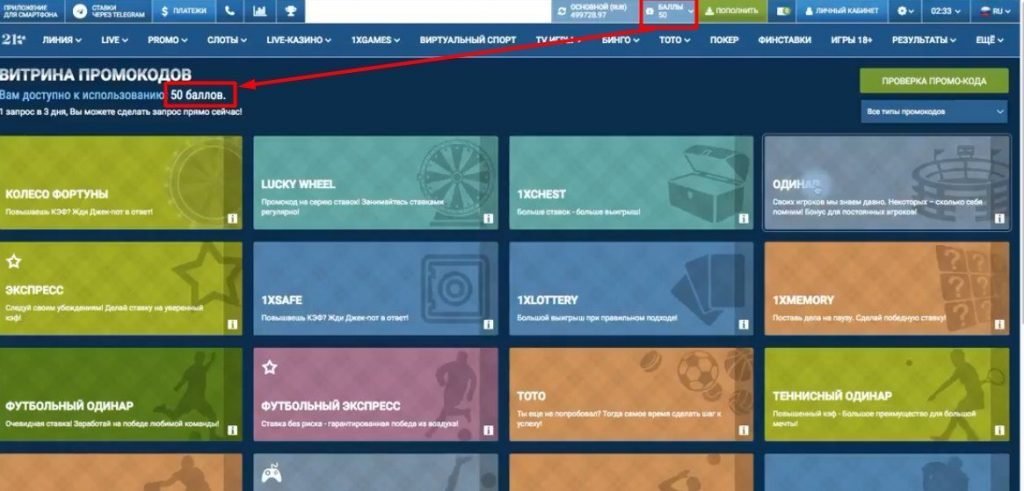Click the star icon on Экспресс card
The width and height of the screenshot is (1024, 491).
click(x=14, y=262)
